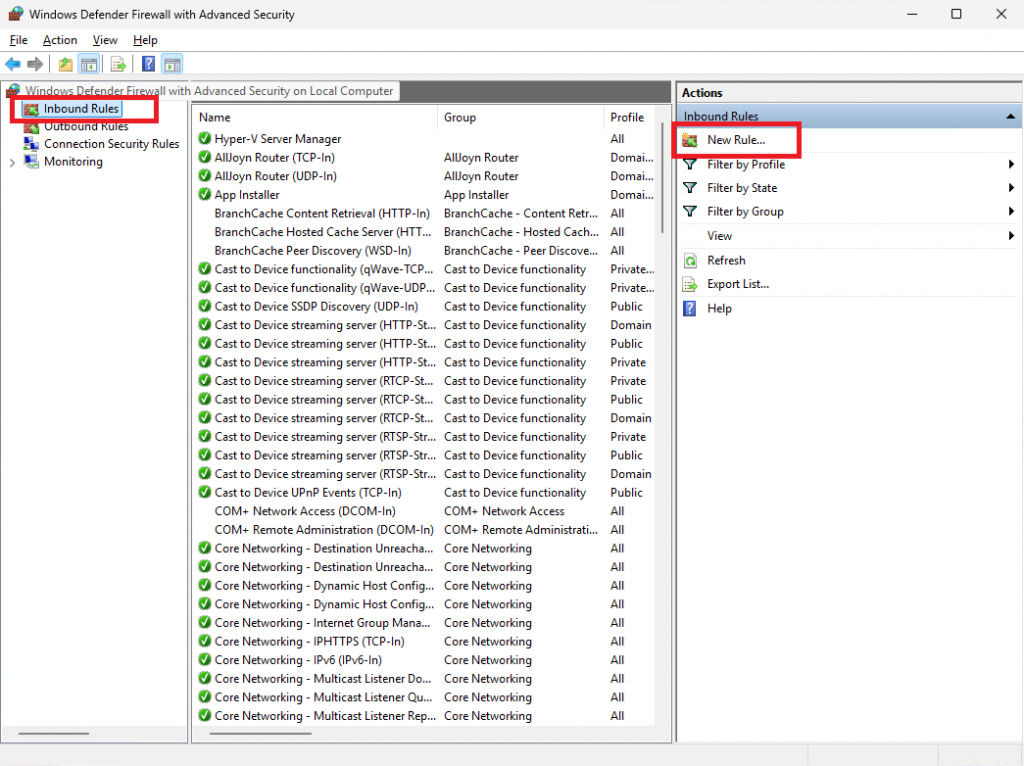The width and height of the screenshot is (1024, 766).
Task: Click the Back arrow toolbar icon
Action: click(x=13, y=64)
